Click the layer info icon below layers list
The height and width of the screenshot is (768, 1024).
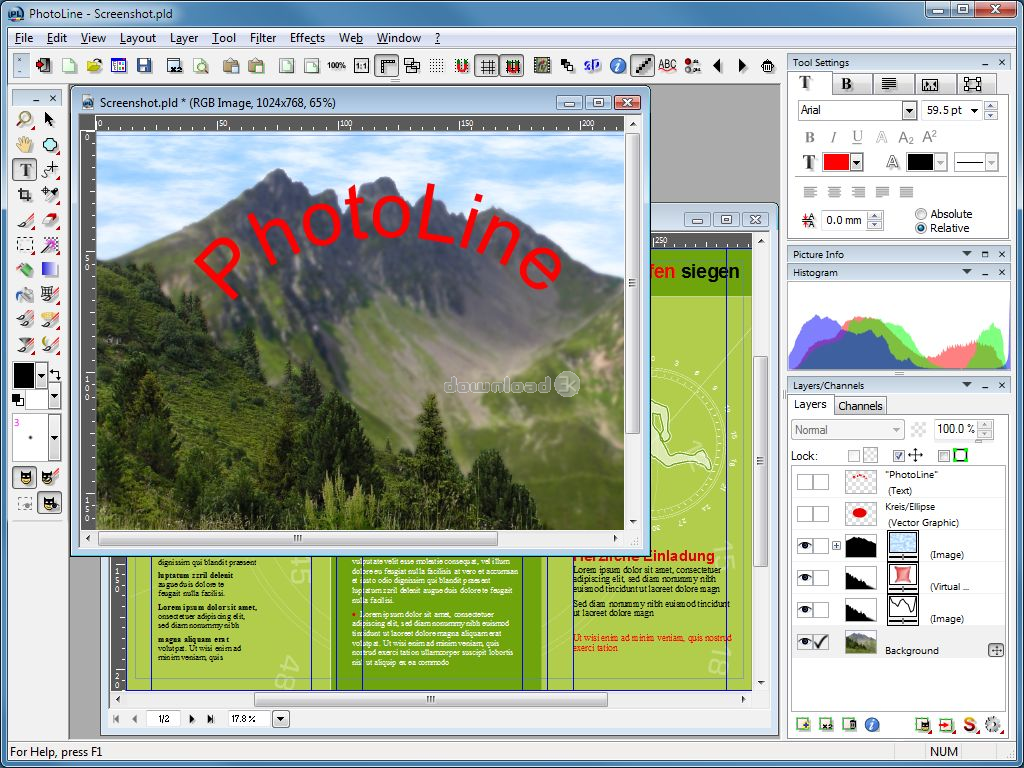tap(872, 724)
